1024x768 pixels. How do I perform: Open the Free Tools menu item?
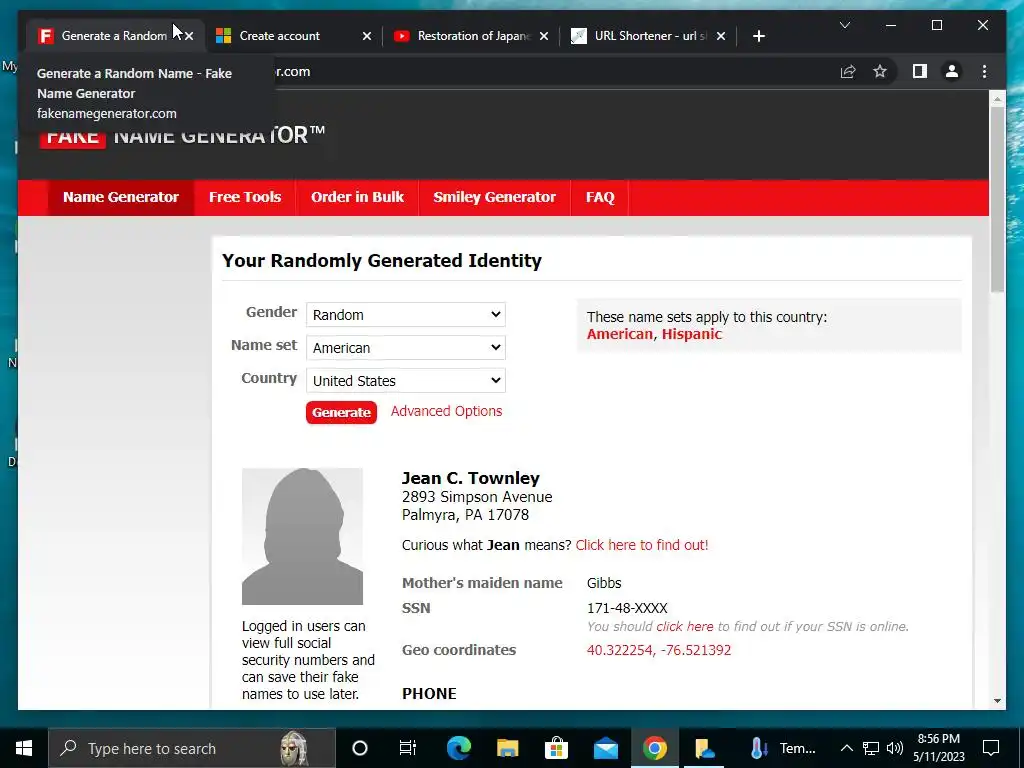[245, 197]
